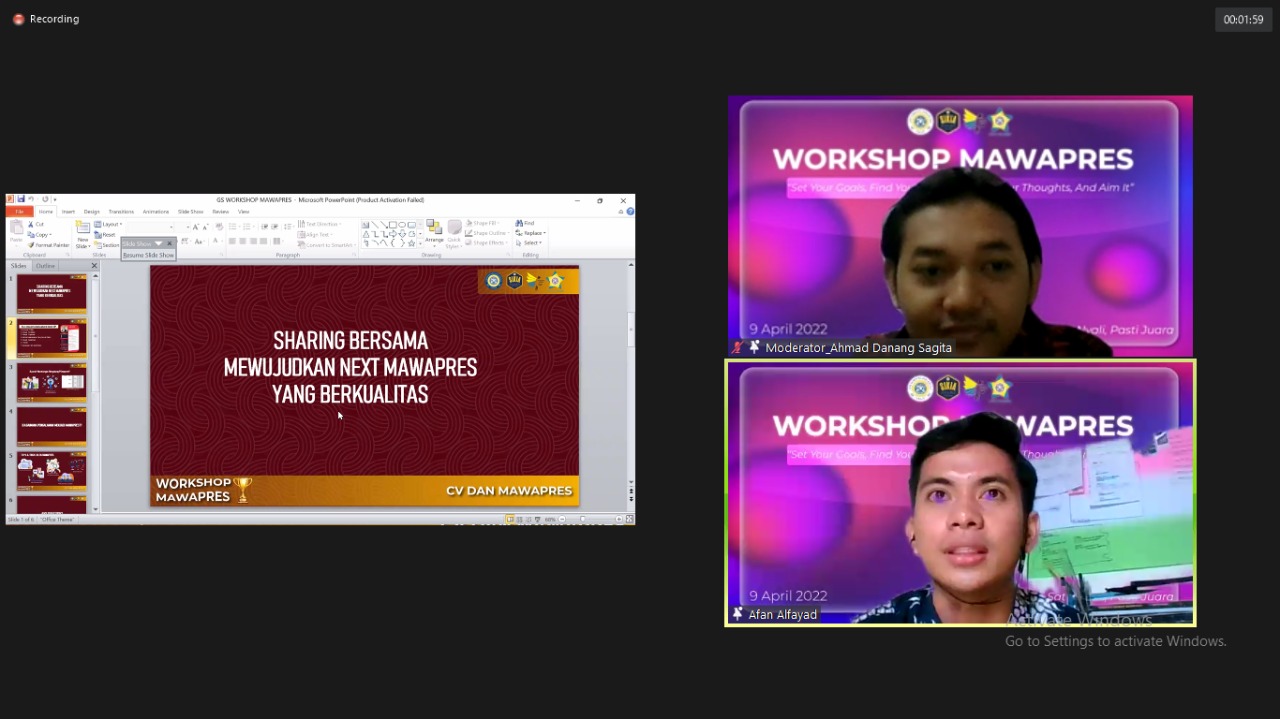Switch to the Outline pane tab

pos(46,266)
